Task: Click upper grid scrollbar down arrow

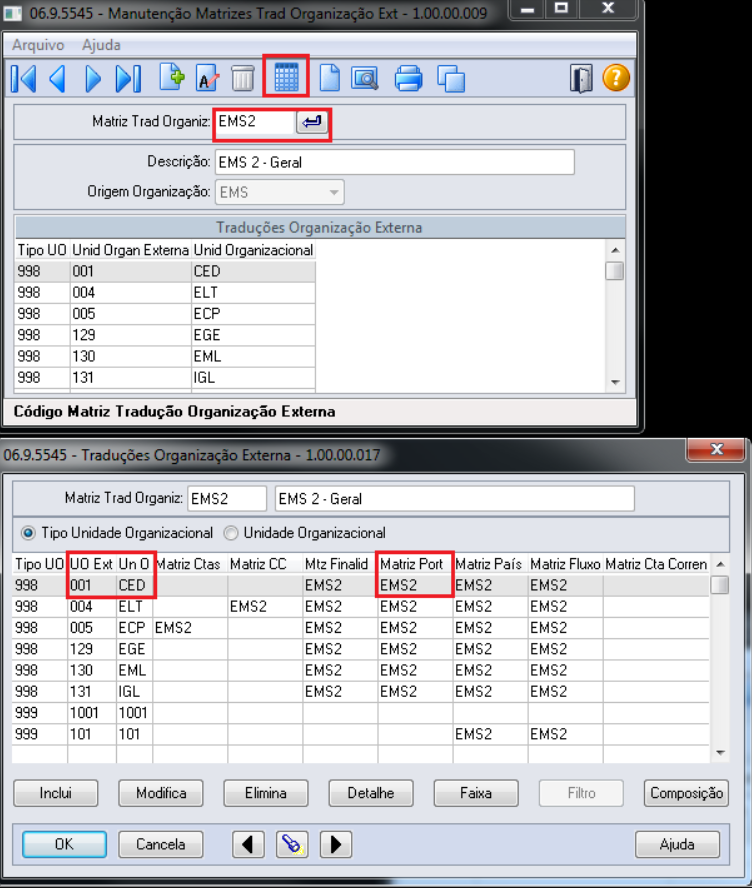Action: 615,382
